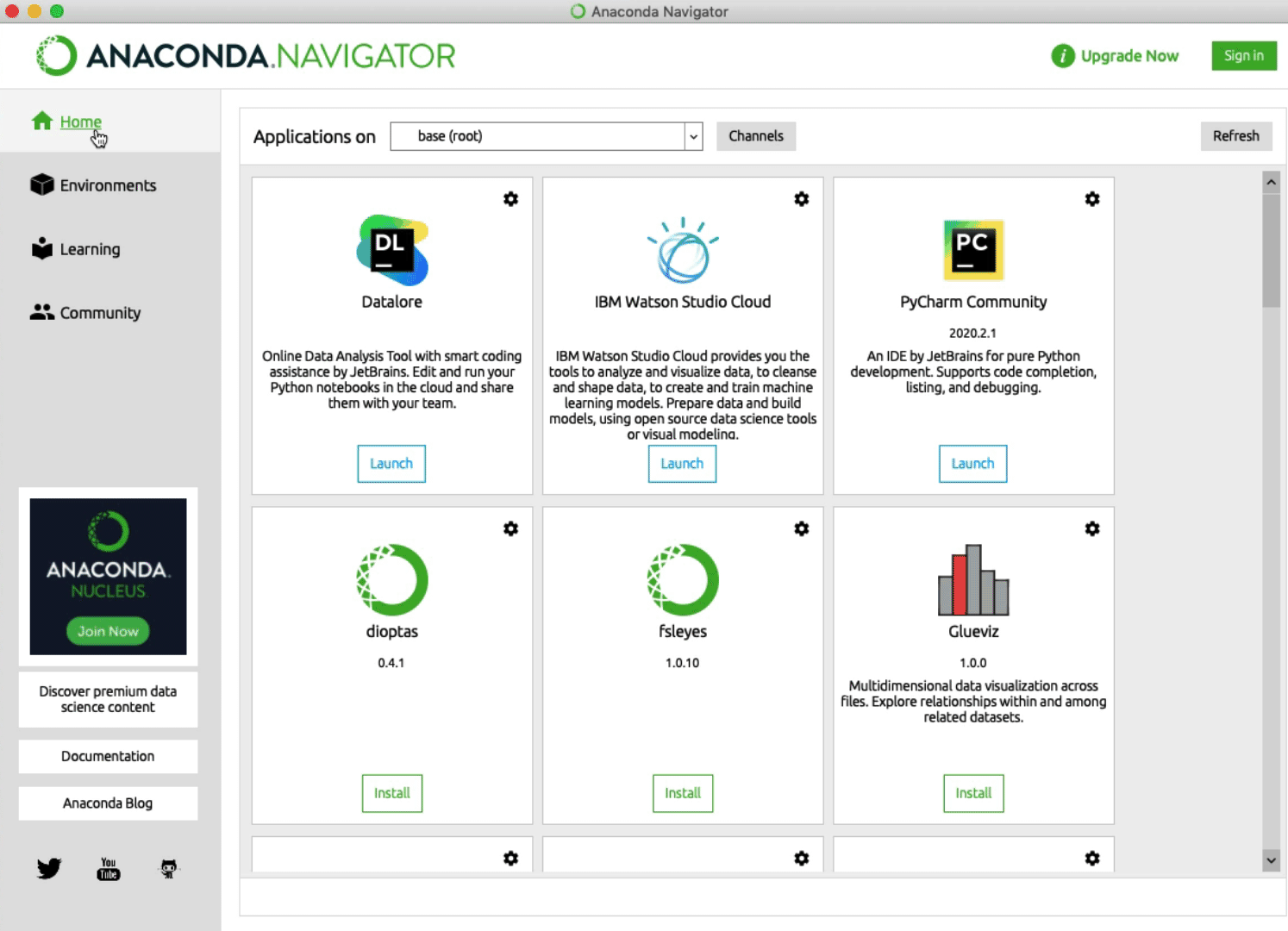Expand the base (root) environment dropdown
This screenshot has height=931, width=1288.
pyautogui.click(x=693, y=136)
